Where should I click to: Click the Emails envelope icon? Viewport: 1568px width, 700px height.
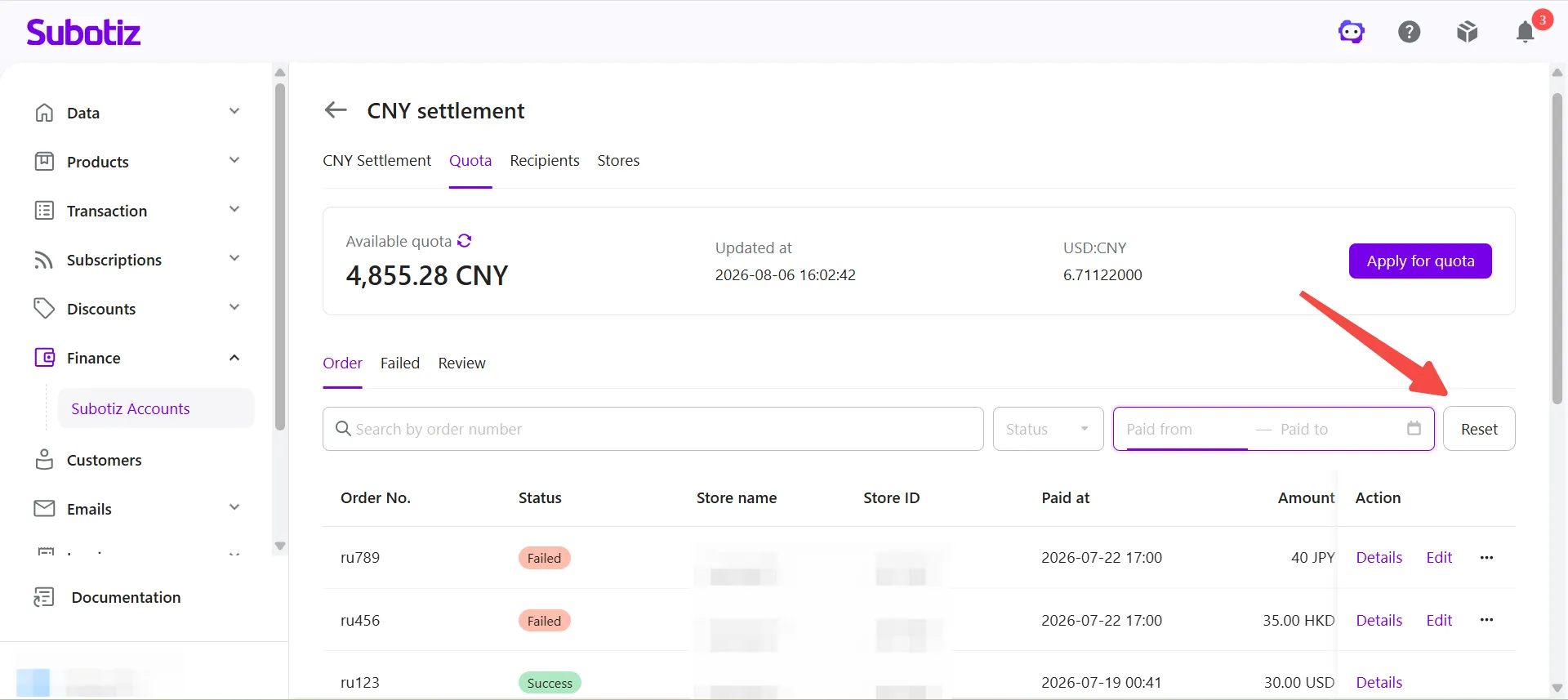click(44, 508)
